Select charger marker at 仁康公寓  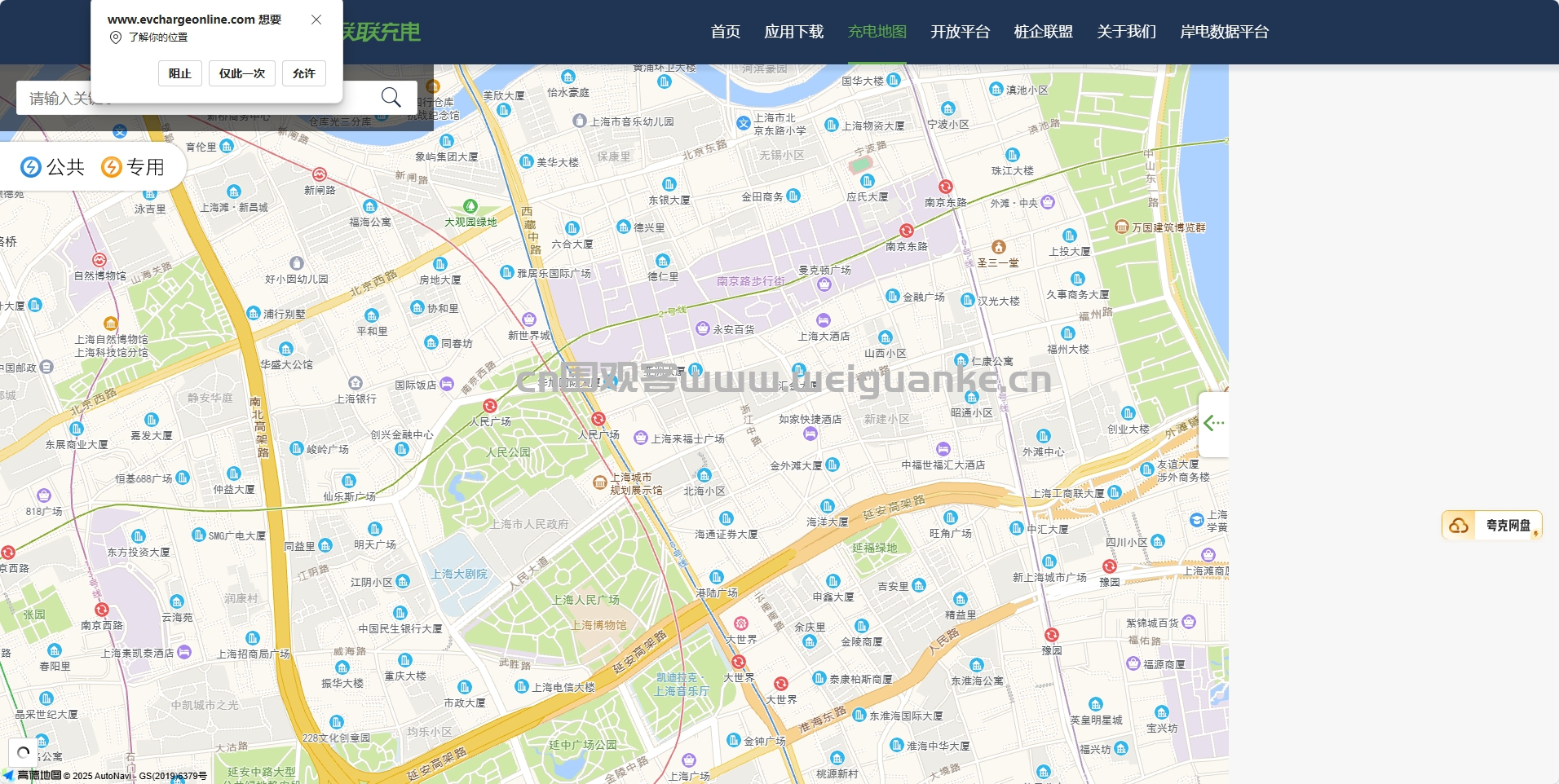coord(961,360)
